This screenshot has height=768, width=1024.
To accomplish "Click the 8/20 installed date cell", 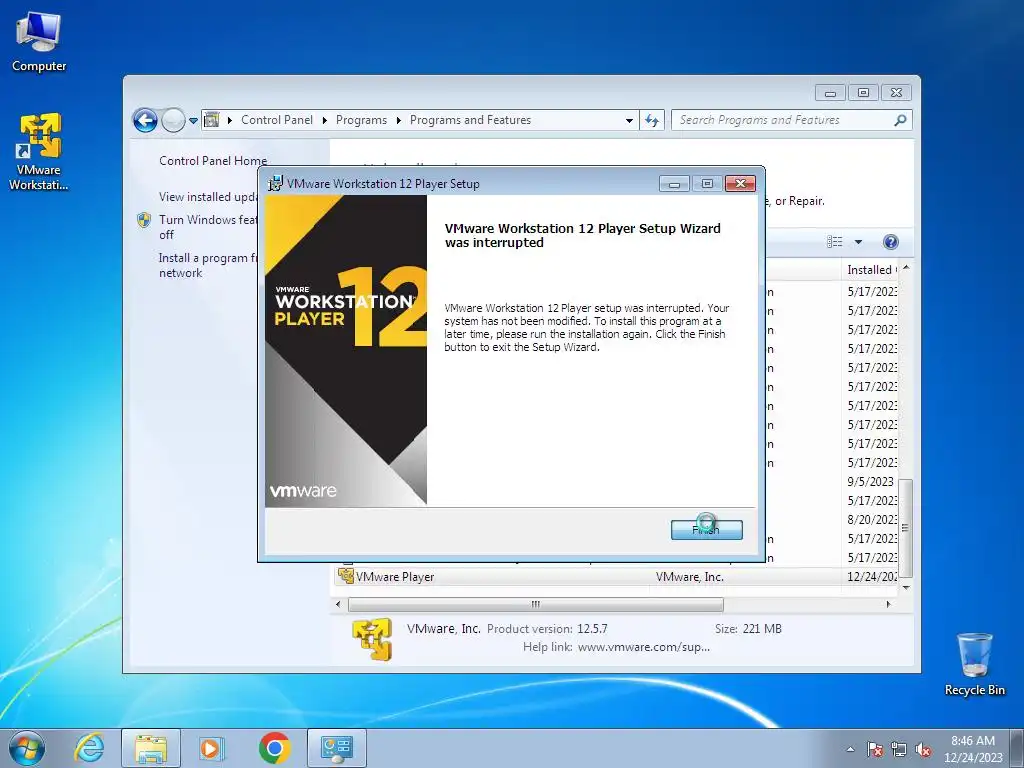I will 872,520.
